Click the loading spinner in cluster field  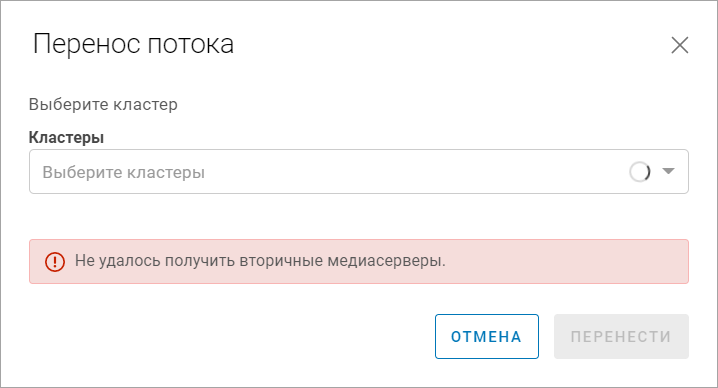pos(639,172)
